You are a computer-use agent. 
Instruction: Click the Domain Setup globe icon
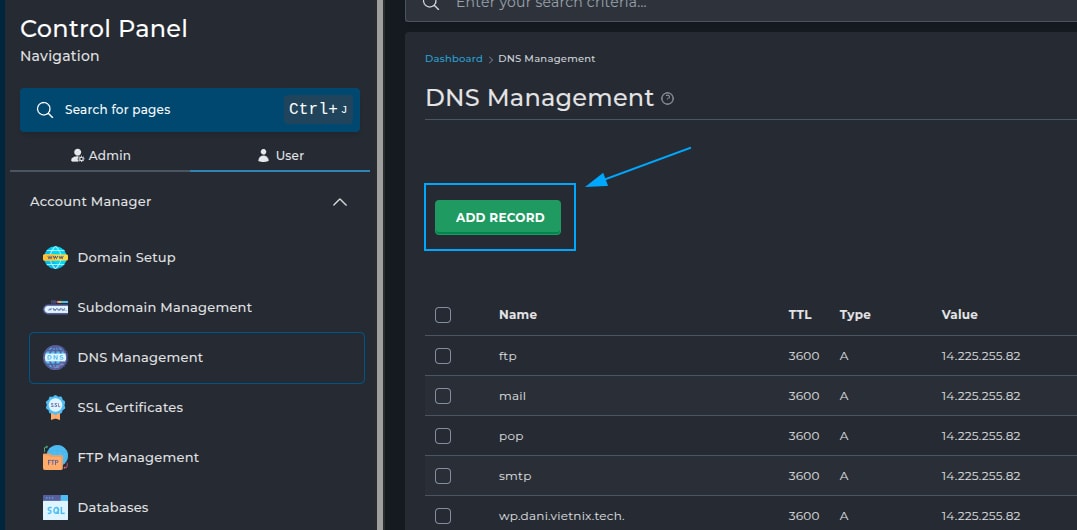tap(55, 258)
